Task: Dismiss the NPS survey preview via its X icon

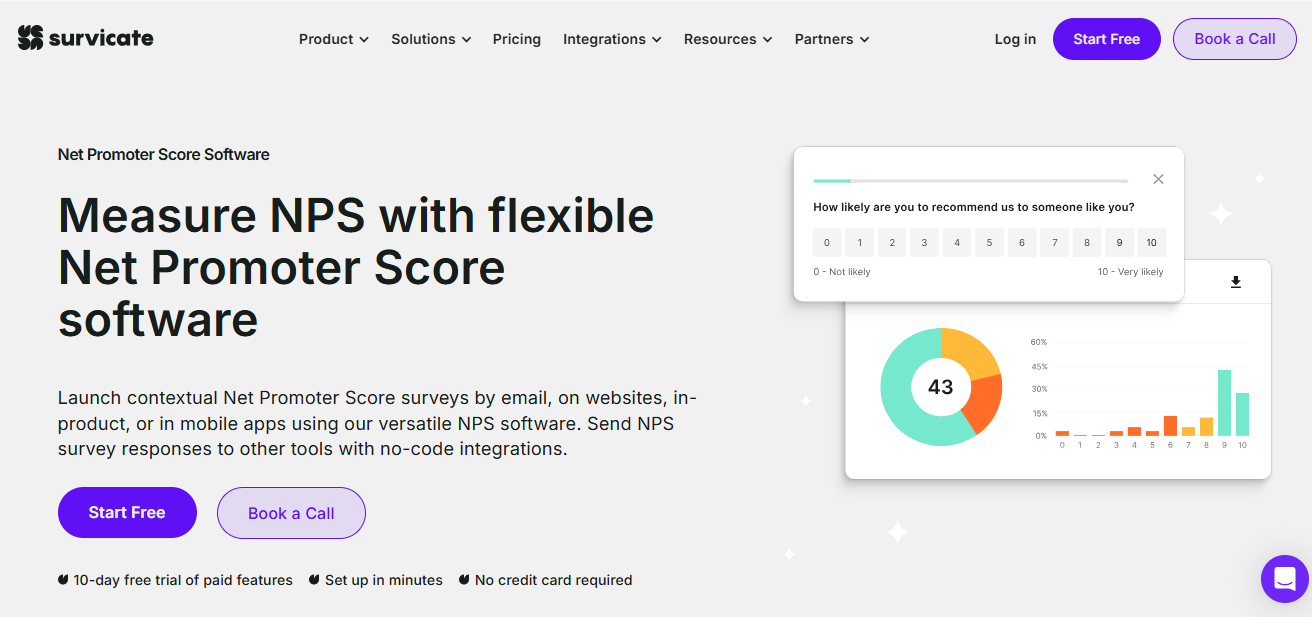Action: (1158, 179)
